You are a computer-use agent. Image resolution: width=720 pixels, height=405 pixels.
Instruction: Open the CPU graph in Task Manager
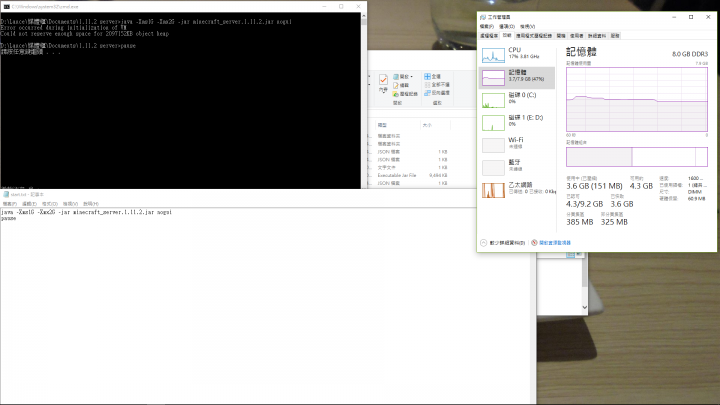tap(517, 55)
